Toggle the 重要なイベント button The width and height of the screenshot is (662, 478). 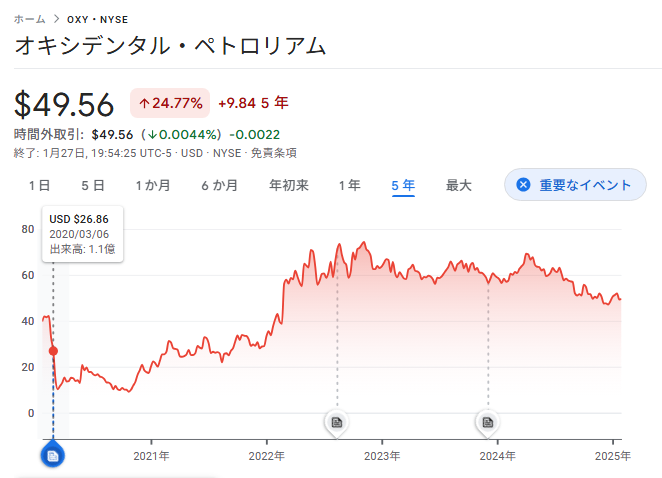(575, 185)
